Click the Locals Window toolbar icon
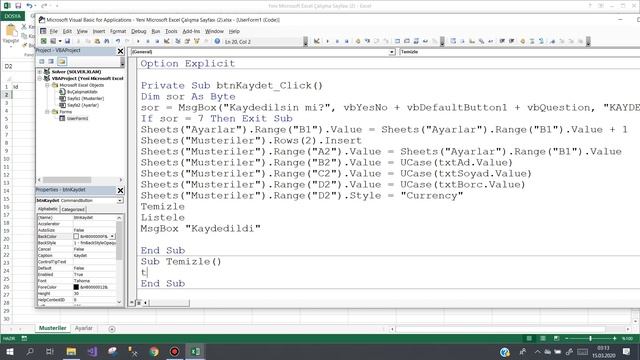 [x=398, y=41]
